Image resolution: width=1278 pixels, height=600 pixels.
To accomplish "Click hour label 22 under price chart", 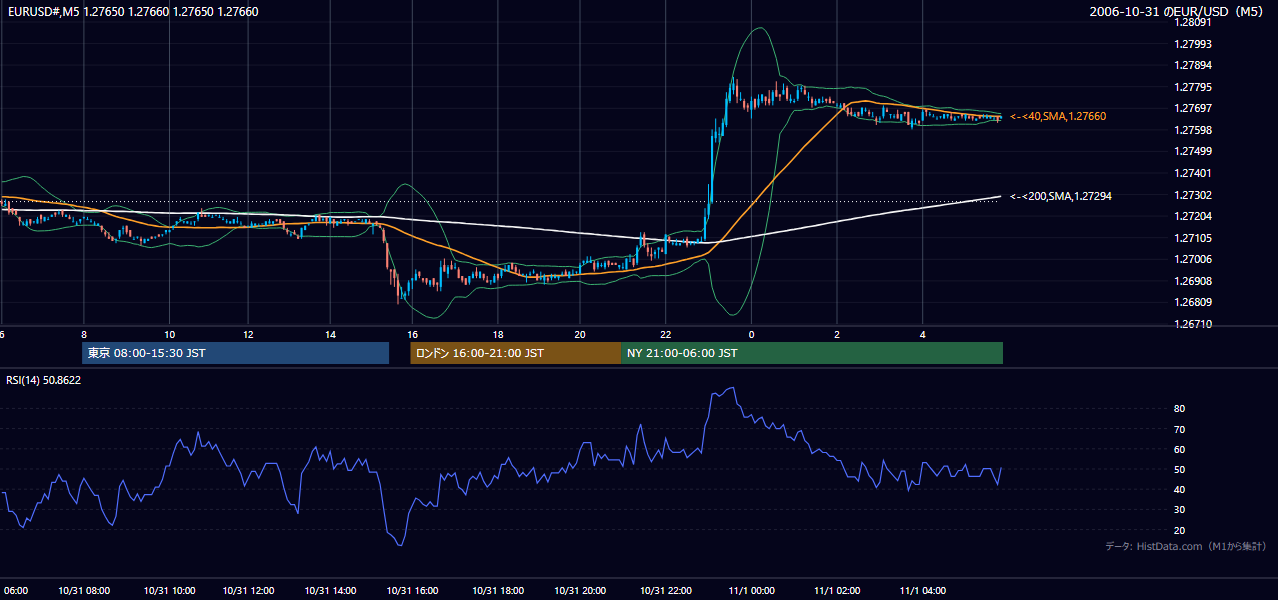I will (666, 334).
